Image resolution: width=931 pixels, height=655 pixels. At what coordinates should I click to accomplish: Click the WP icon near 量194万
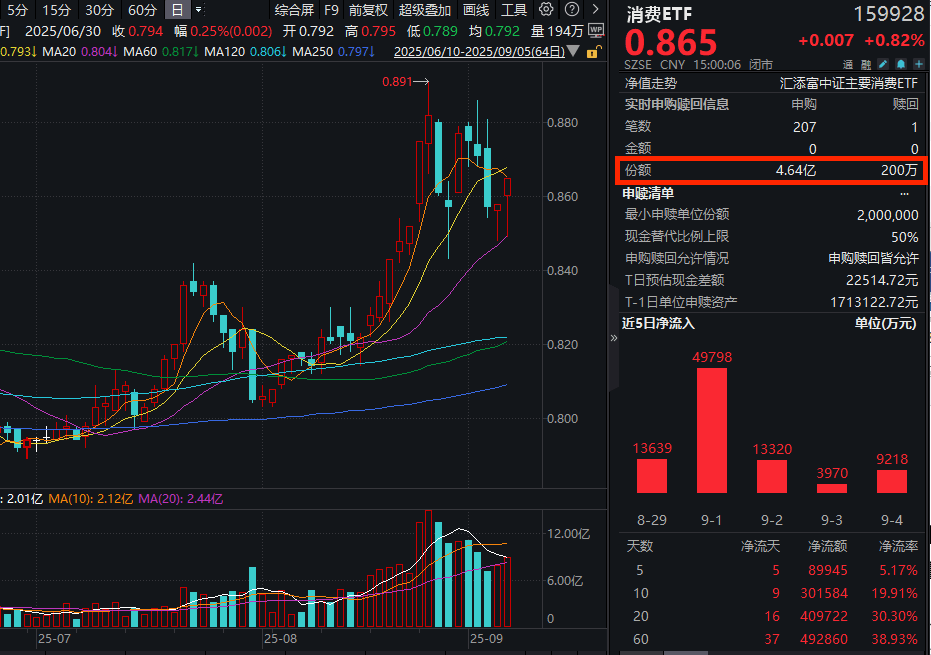[596, 30]
